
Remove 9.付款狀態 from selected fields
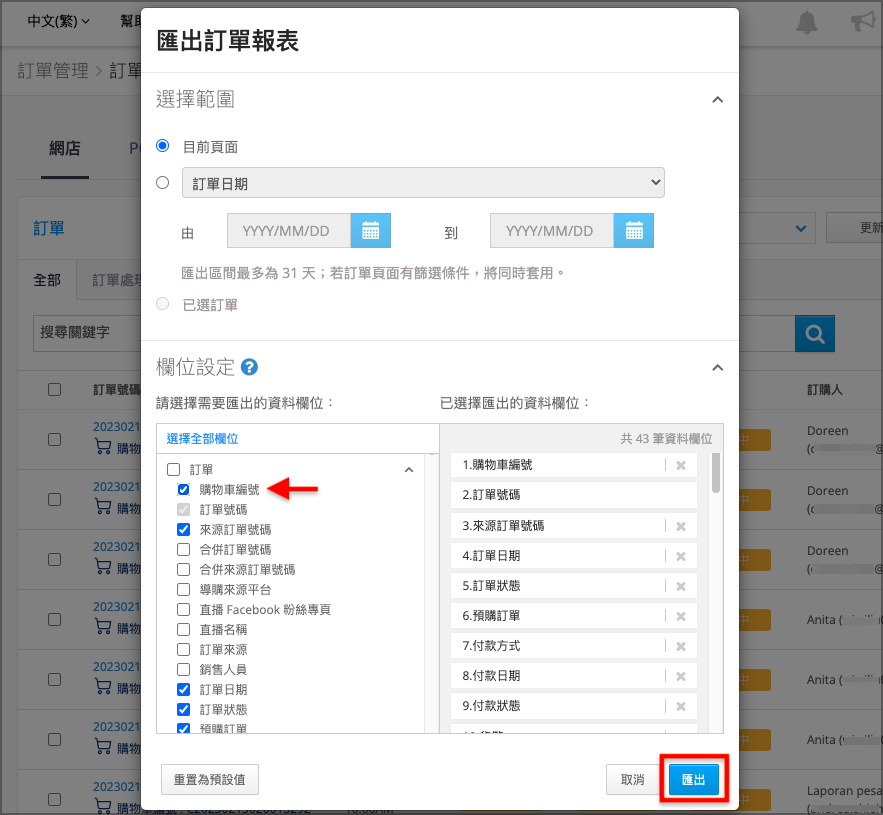point(680,706)
